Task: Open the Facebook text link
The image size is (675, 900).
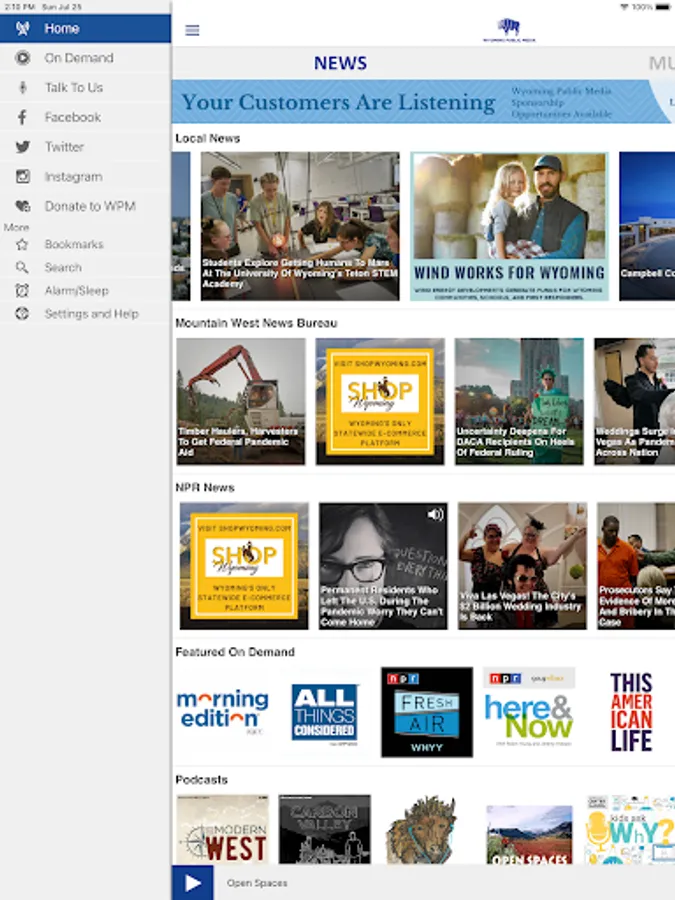Action: pyautogui.click(x=73, y=117)
